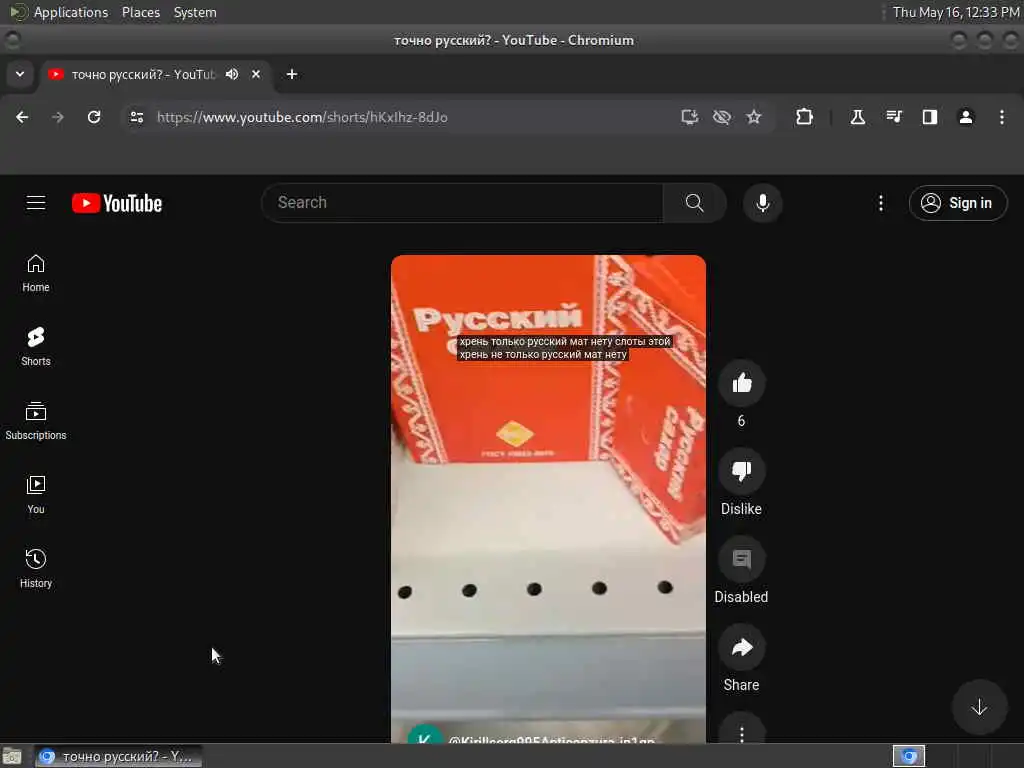The width and height of the screenshot is (1024, 768).
Task: View site information icon in address bar
Action: tap(136, 117)
